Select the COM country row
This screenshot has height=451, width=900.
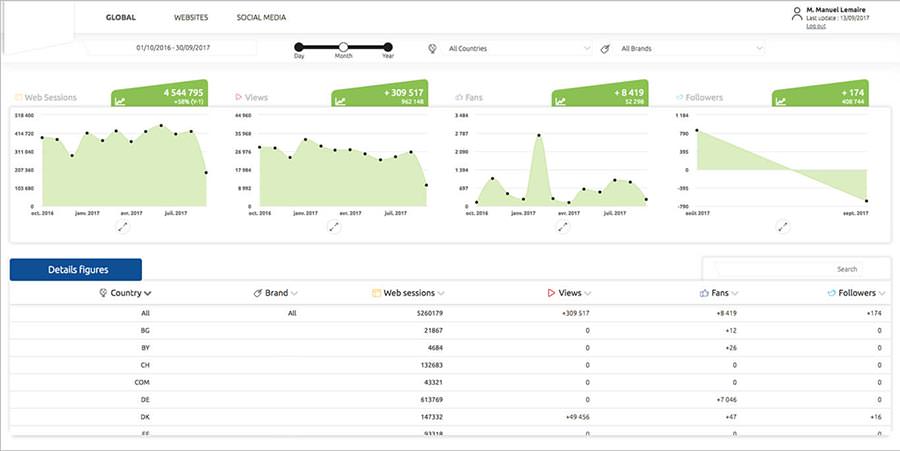[450, 382]
